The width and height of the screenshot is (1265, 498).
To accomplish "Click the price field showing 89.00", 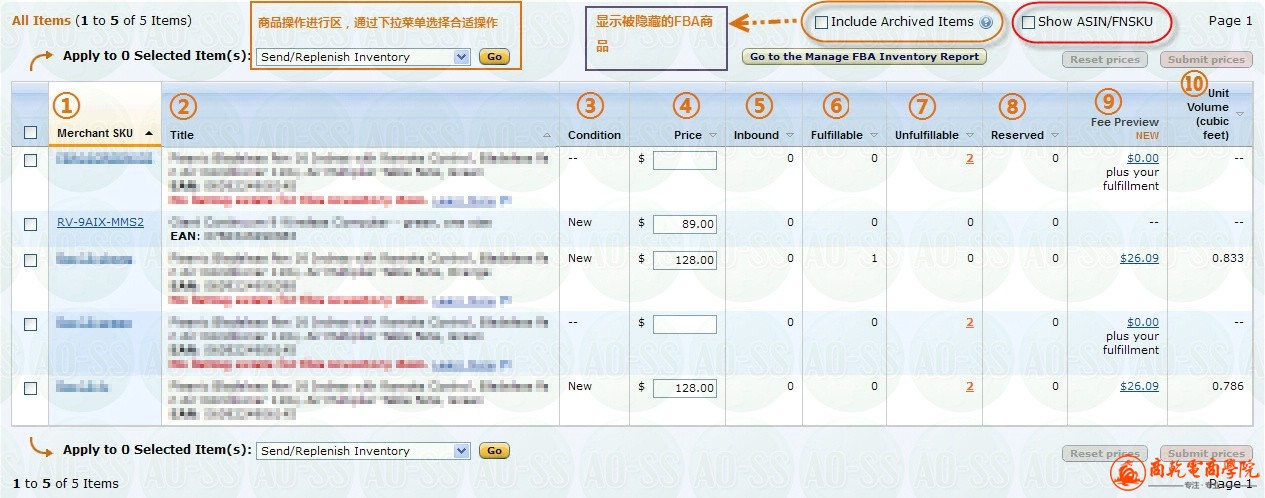I will coord(685,224).
